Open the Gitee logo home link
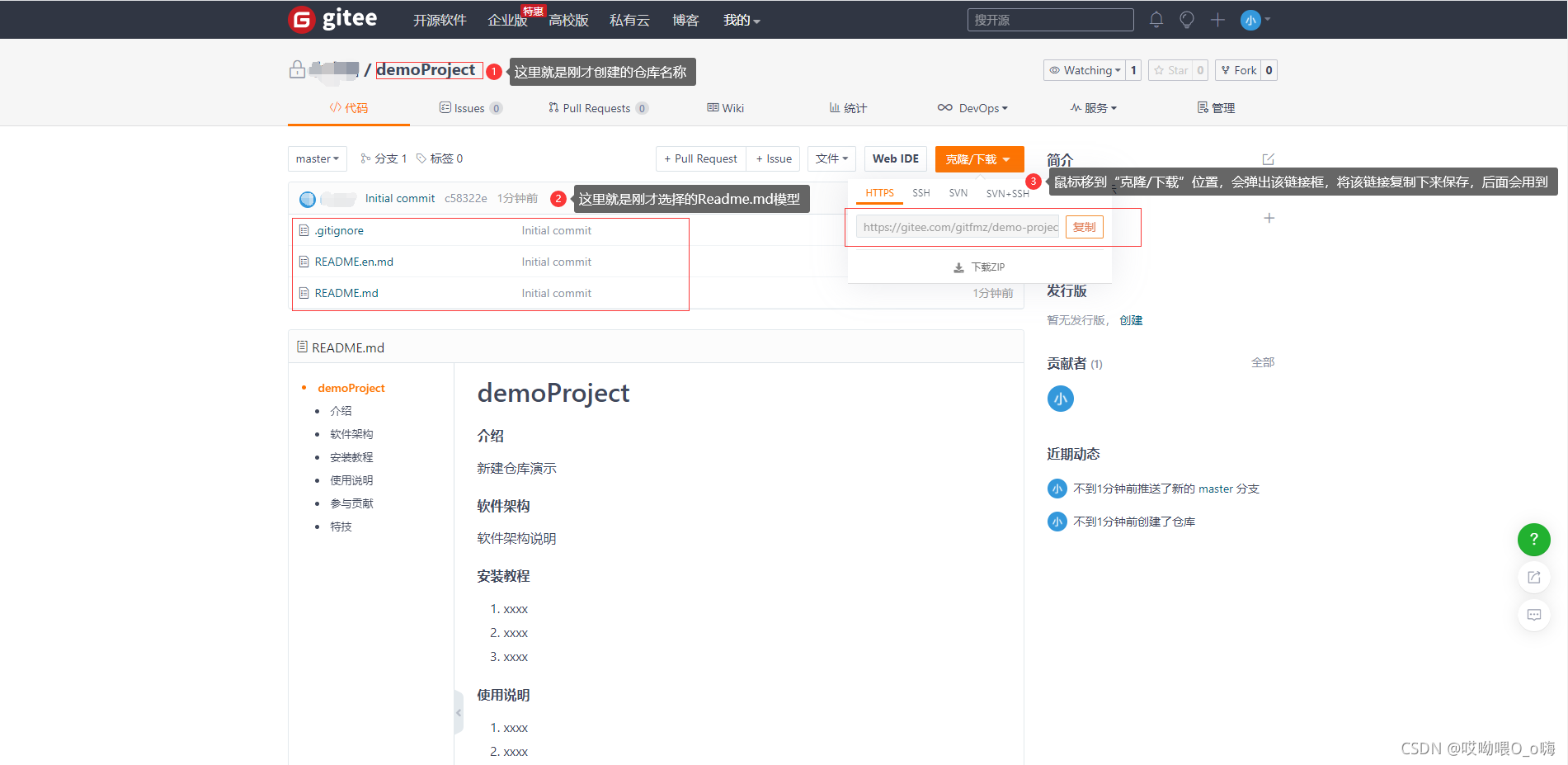This screenshot has width=1568, height=765. 333,19
